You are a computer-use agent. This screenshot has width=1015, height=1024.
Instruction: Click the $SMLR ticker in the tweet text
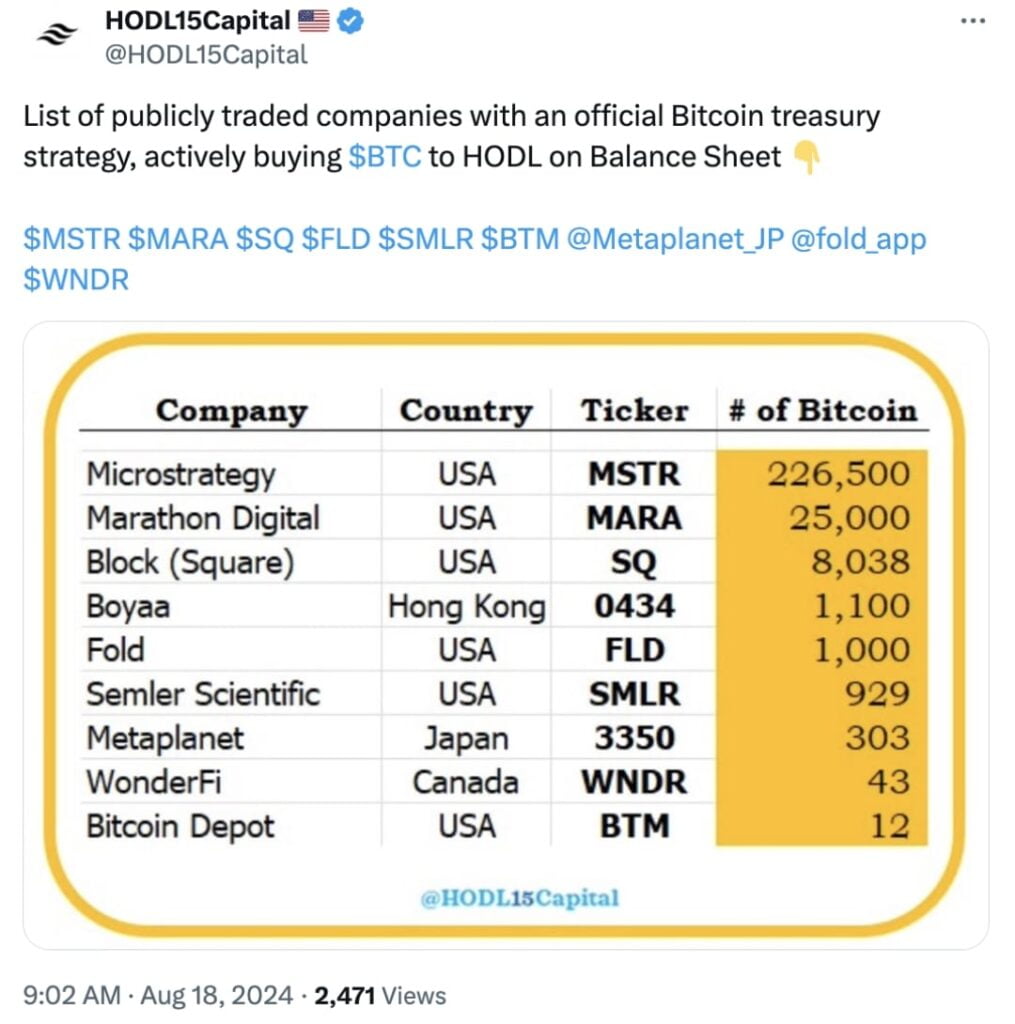tap(427, 239)
